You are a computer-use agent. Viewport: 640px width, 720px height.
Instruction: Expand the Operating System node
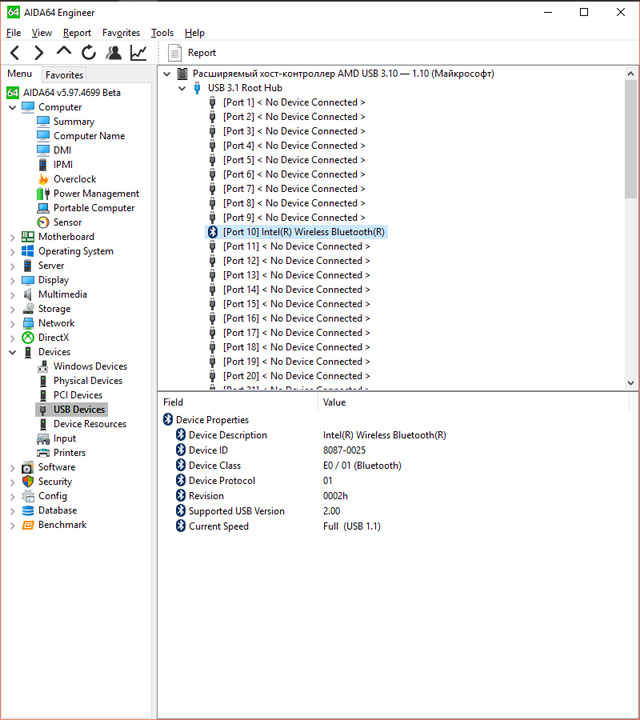pyautogui.click(x=12, y=252)
